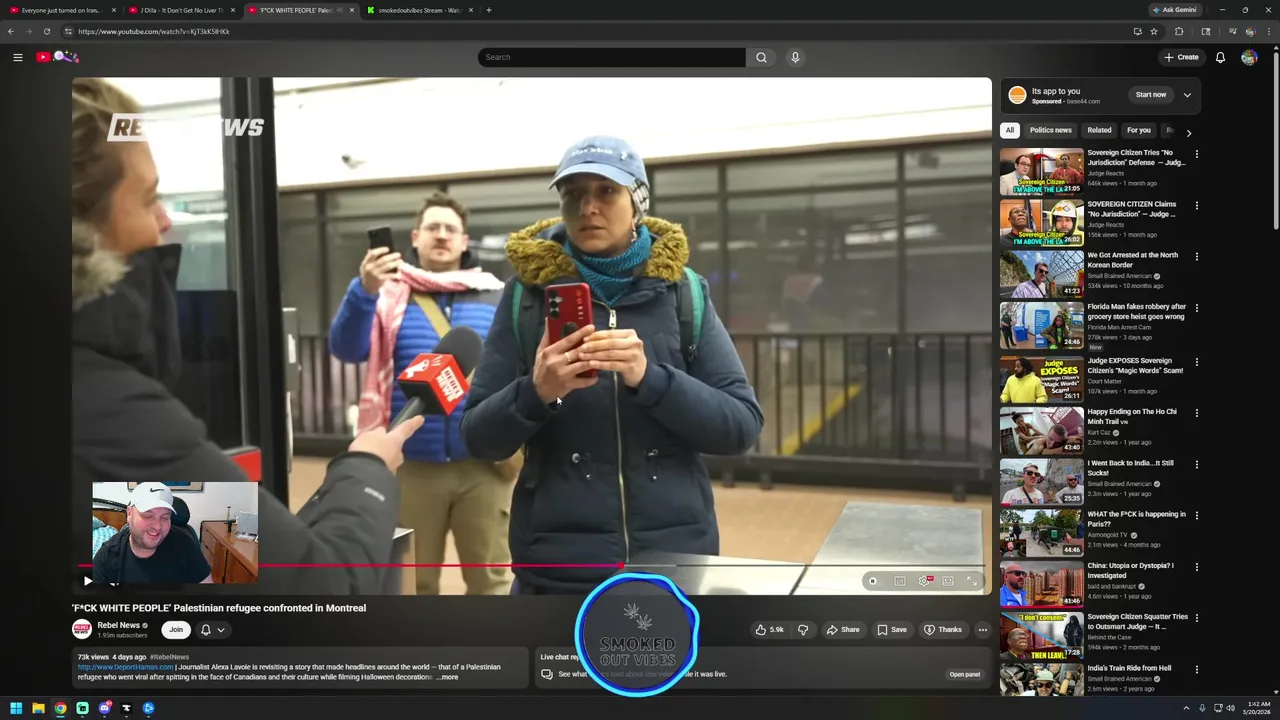This screenshot has height=720, width=1280.
Task: Open the Windows Start menu
Action: [x=16, y=708]
